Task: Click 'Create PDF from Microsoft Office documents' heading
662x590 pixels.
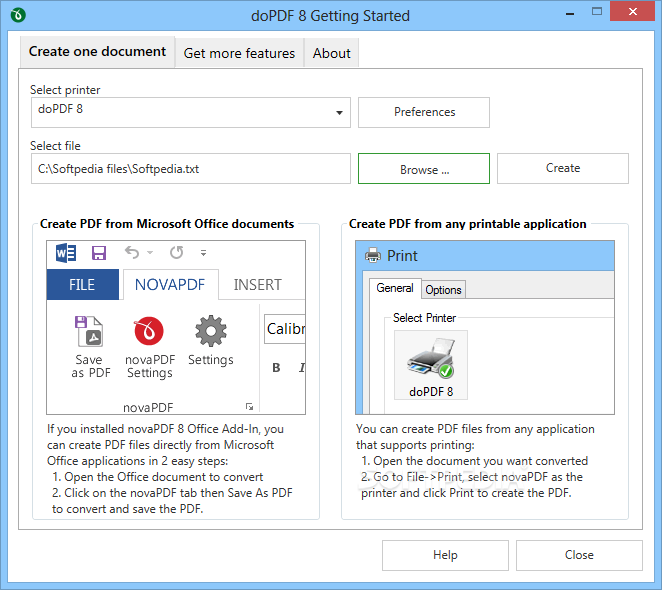Action: 167,224
